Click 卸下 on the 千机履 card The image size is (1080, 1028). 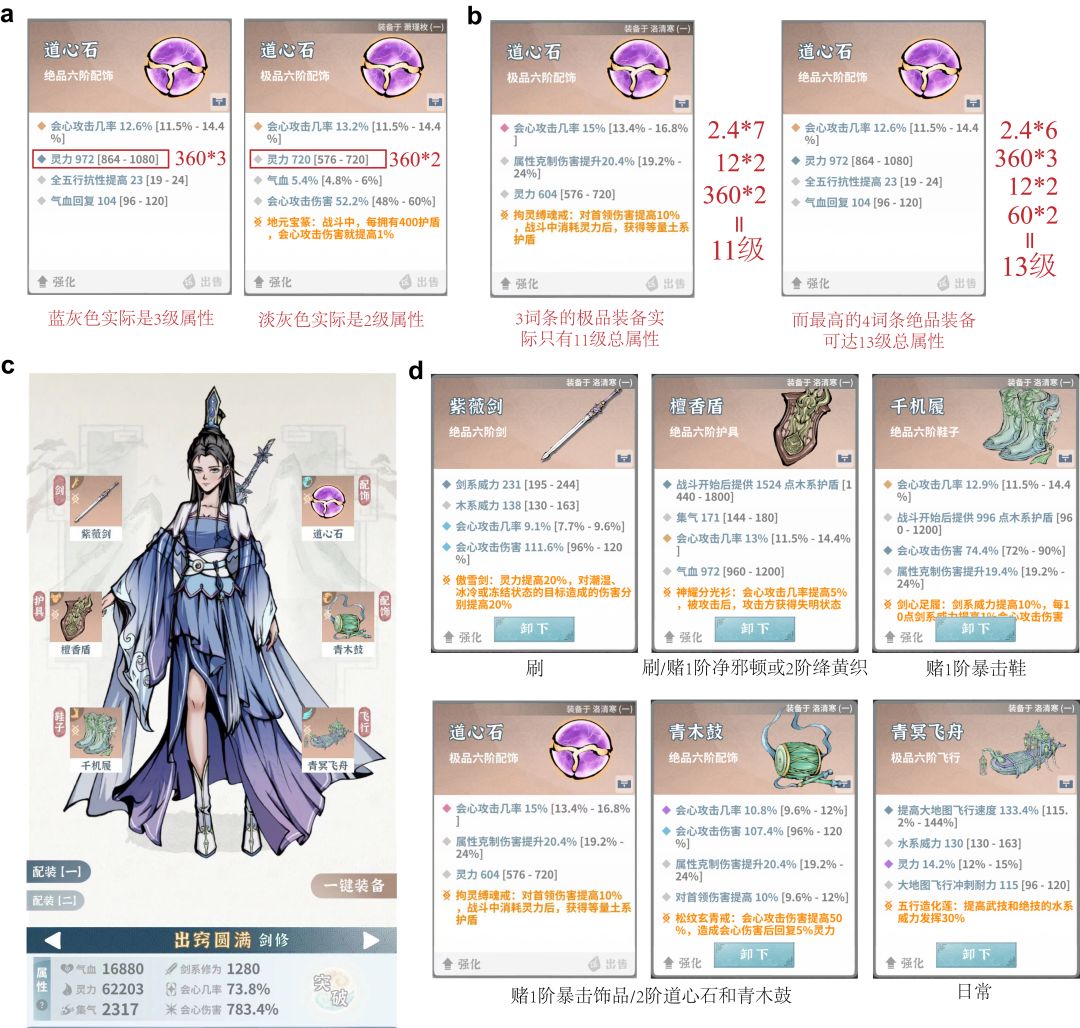[975, 629]
